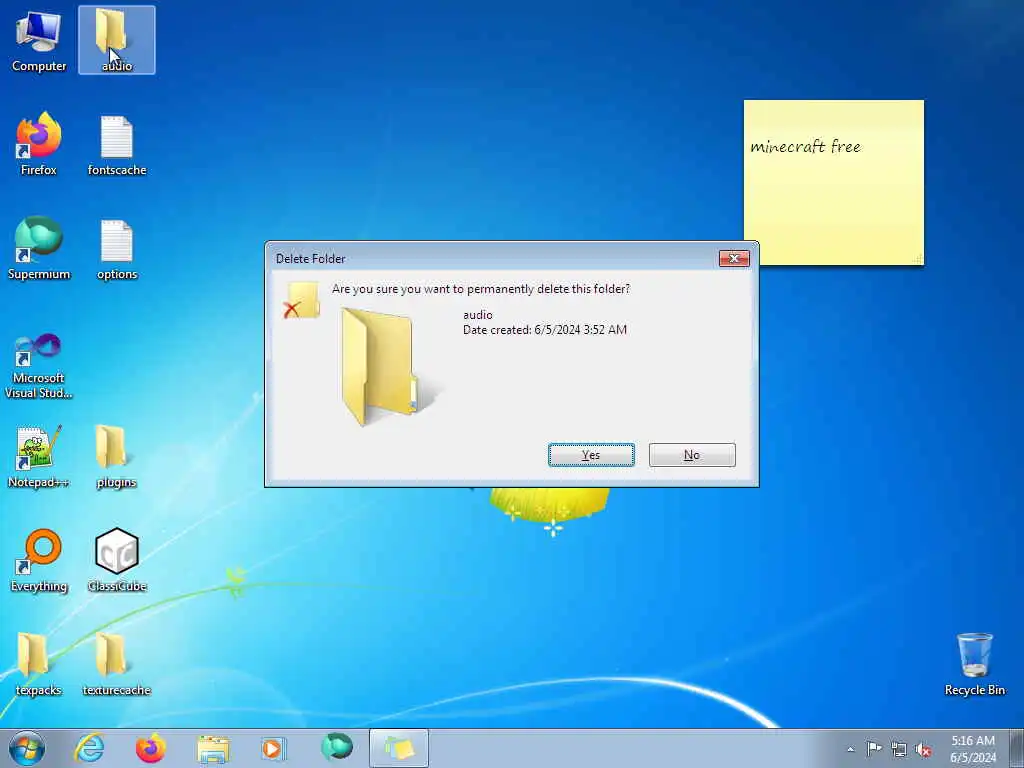Image resolution: width=1024 pixels, height=768 pixels.
Task: Select the Recycle Bin icon
Action: [974, 664]
